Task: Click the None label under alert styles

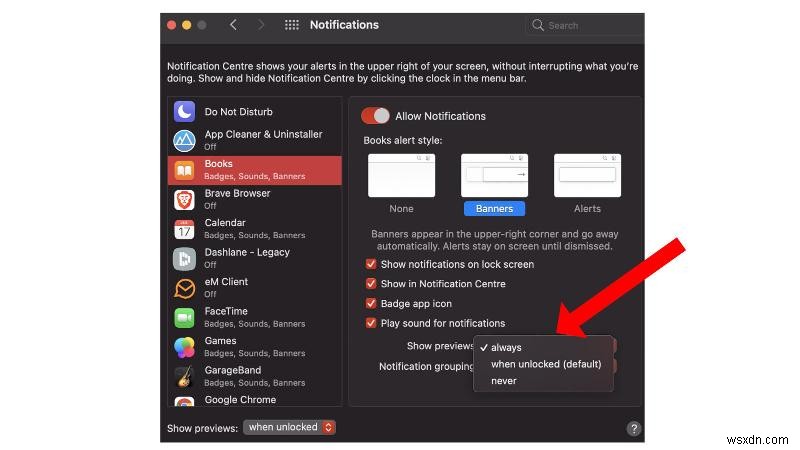Action: click(x=402, y=209)
